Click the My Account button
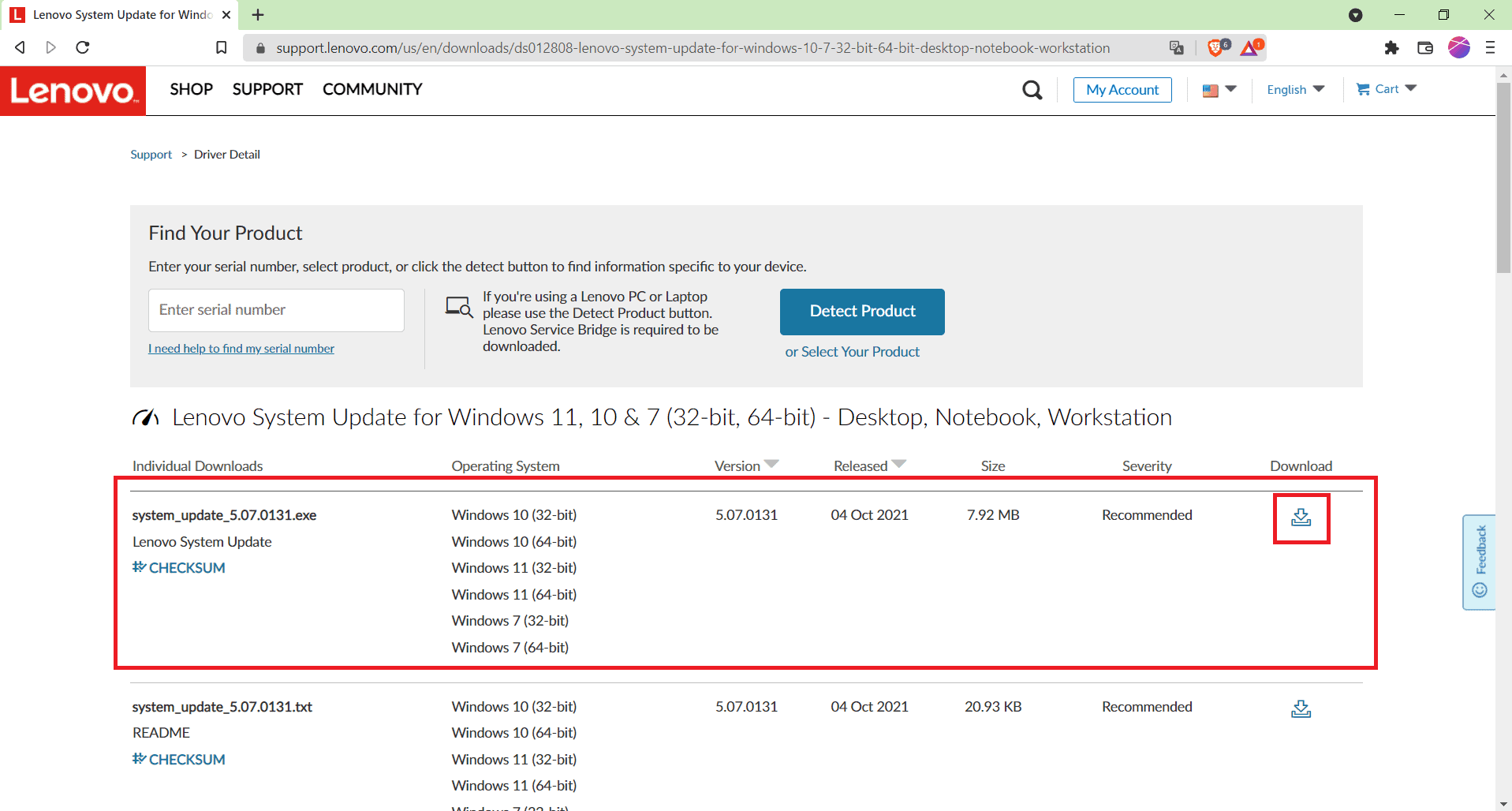The image size is (1512, 811). 1122,90
